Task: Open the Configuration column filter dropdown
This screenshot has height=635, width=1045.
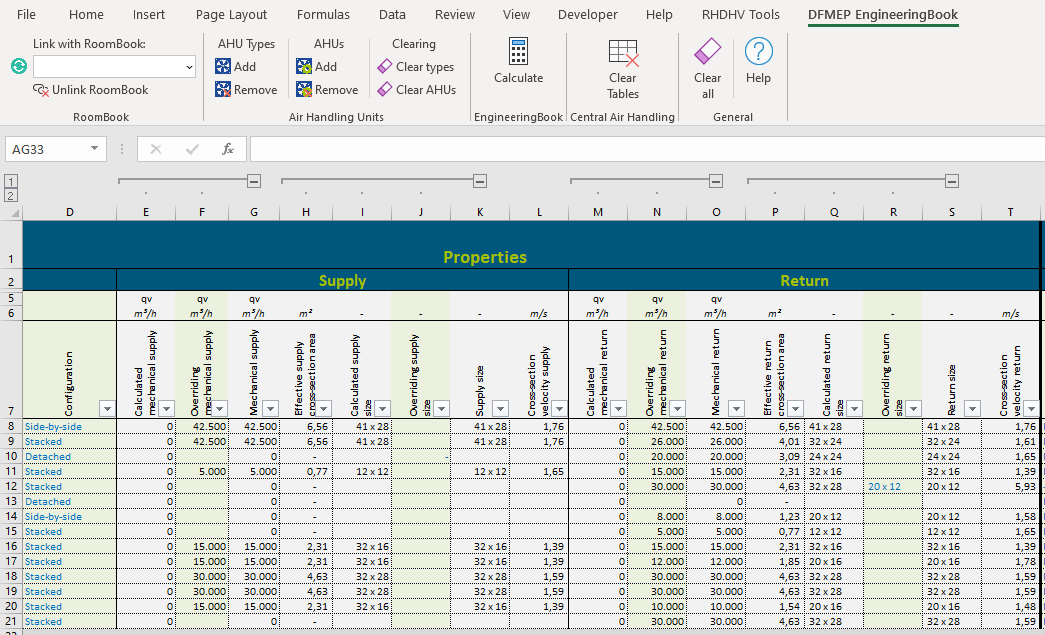Action: coord(107,408)
